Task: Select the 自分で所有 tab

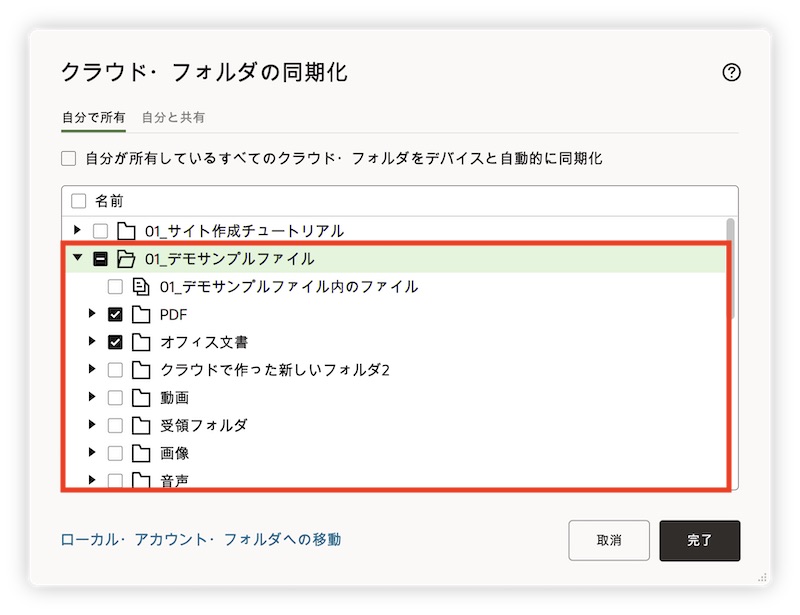Action: point(93,117)
